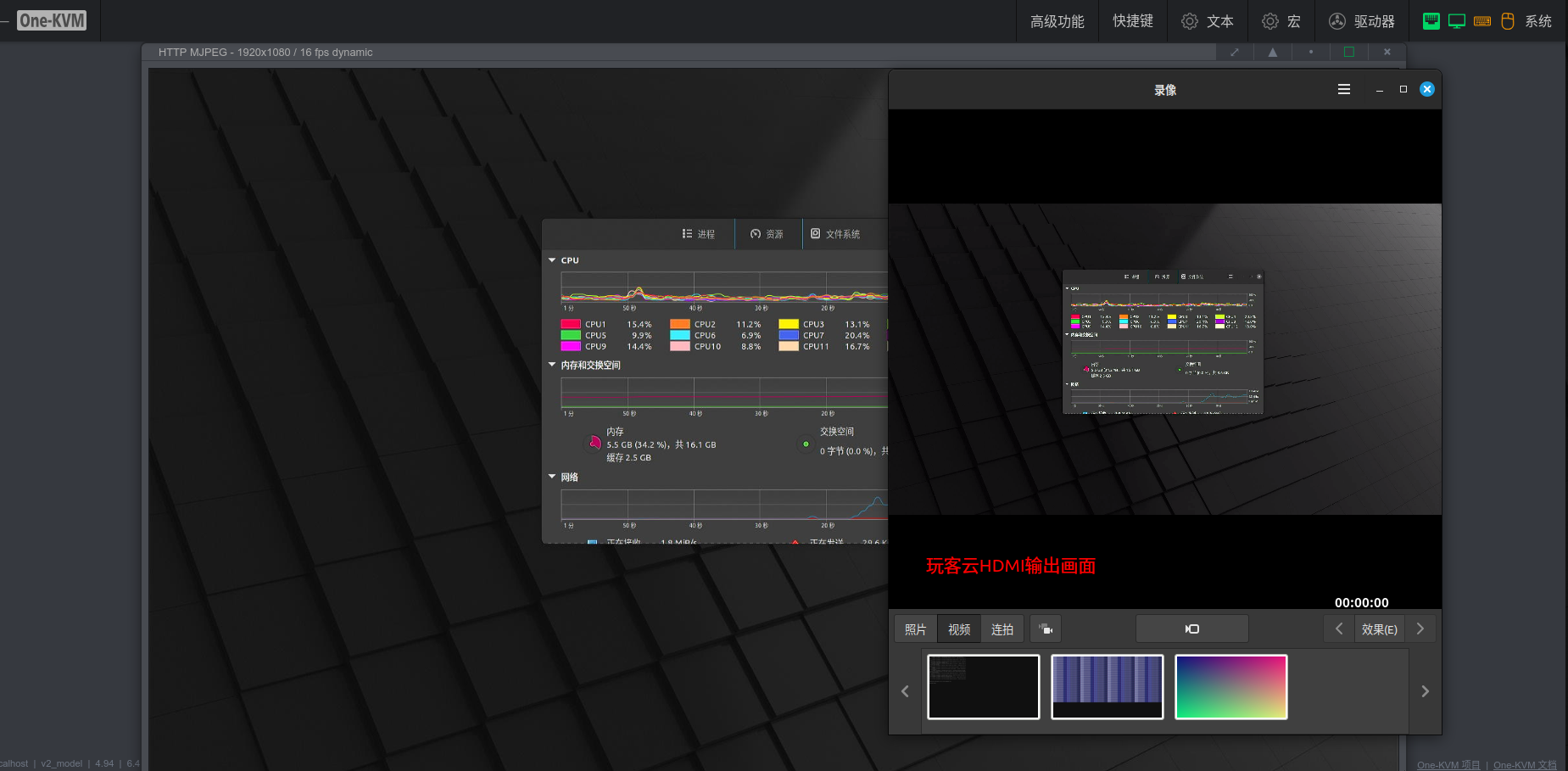Click the 文本 (text) gear menu
The width and height of the screenshot is (1568, 771).
pos(1208,21)
